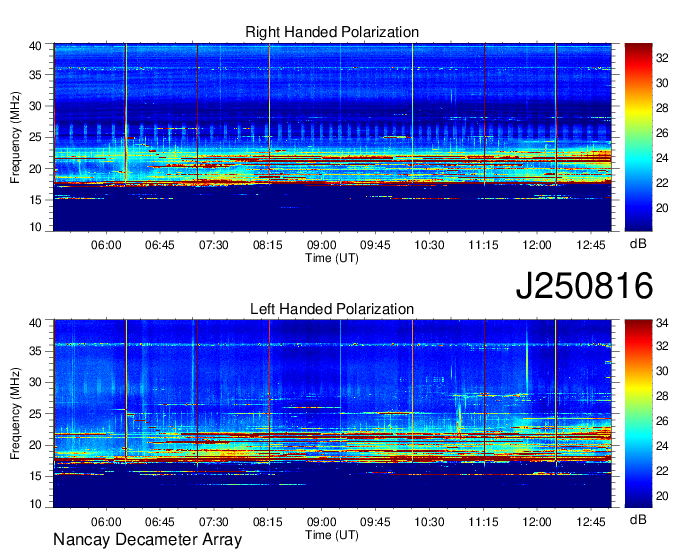The width and height of the screenshot is (680, 552).
Task: Click the 20 MHz tick of top plot
Action: click(x=35, y=169)
